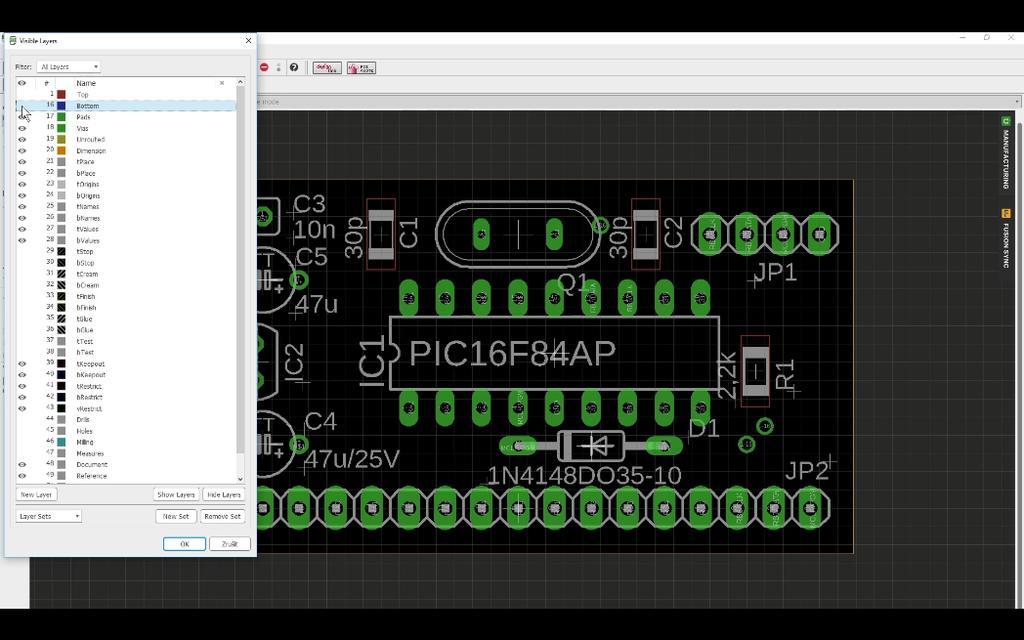Click the New Set button
1024x640 pixels.
pyautogui.click(x=176, y=516)
